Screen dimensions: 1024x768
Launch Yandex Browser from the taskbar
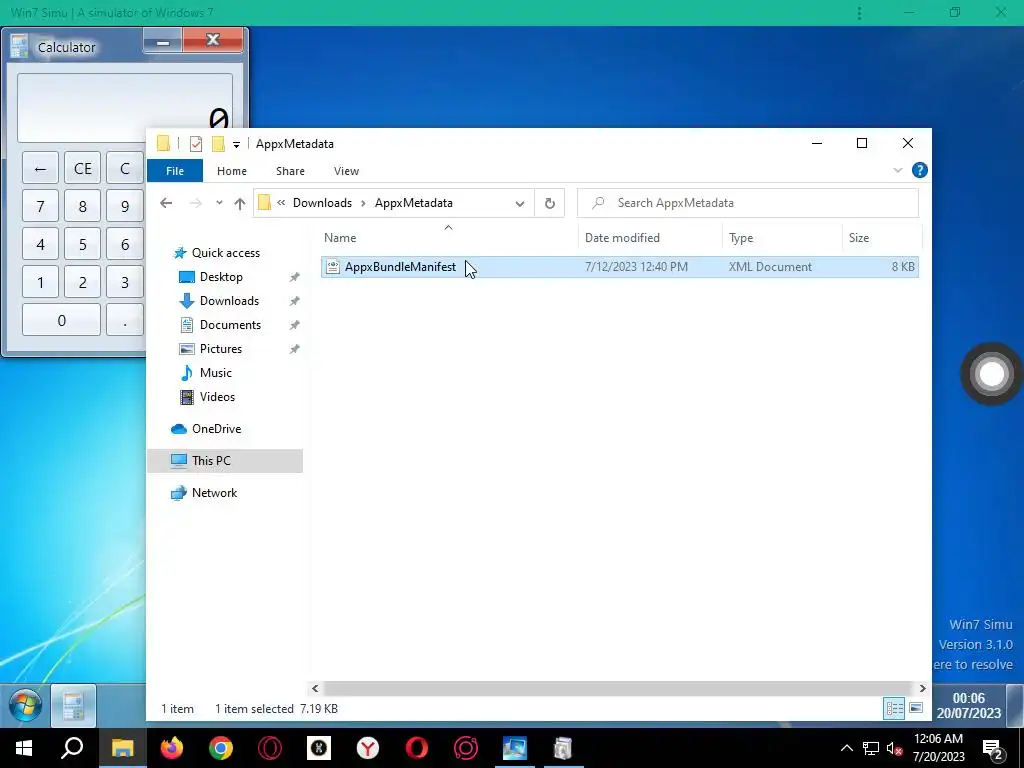368,748
